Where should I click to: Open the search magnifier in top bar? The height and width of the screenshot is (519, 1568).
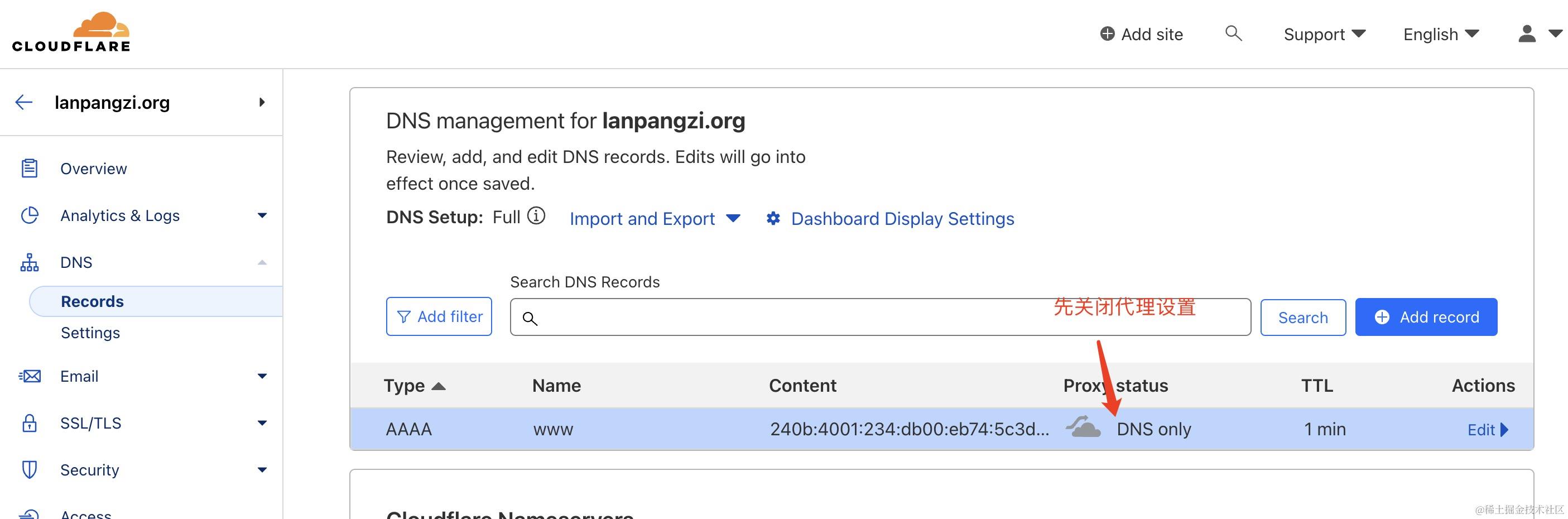tap(1233, 33)
